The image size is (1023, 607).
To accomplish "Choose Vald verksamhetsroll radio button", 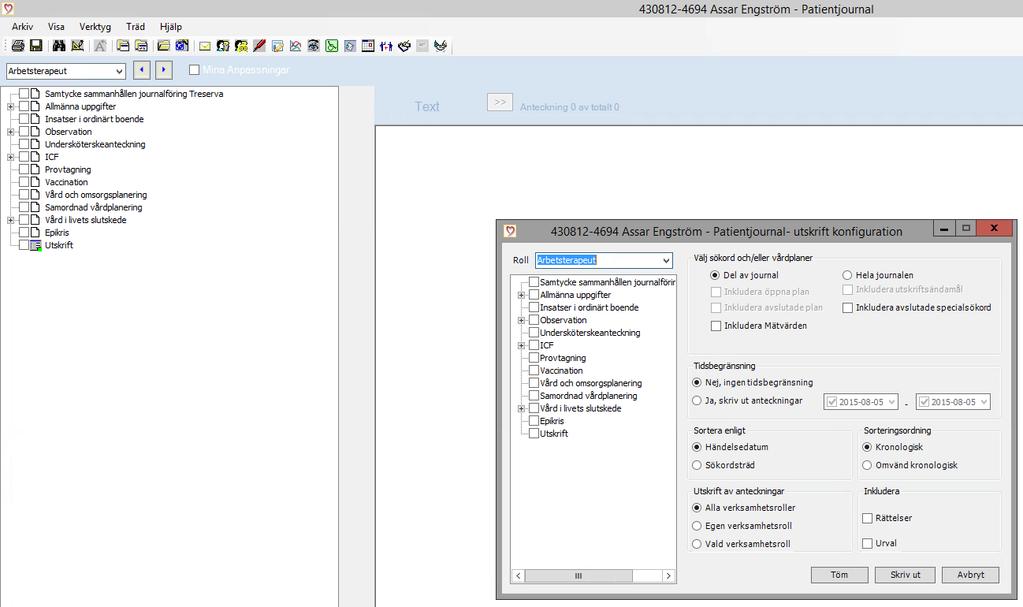I will point(697,544).
